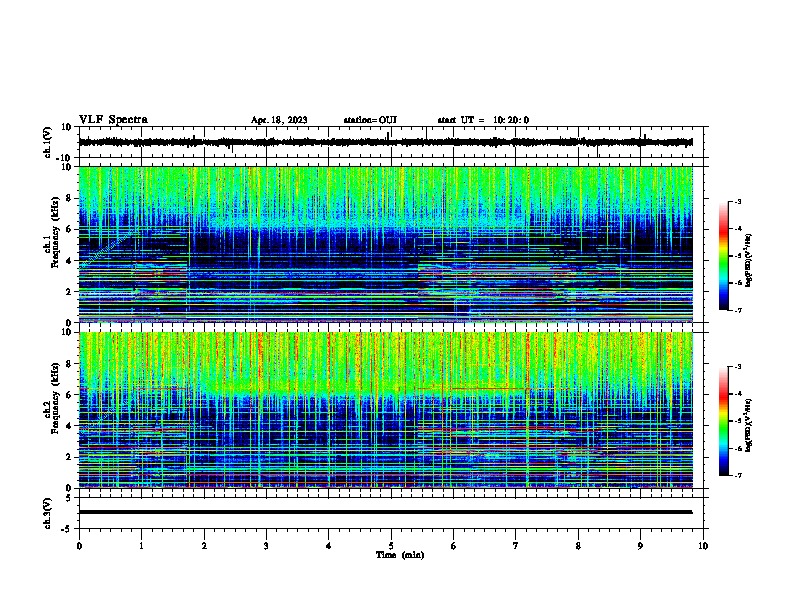Click the "VLF Spectra" title text
Screen dimensions: 792x612
coord(113,120)
